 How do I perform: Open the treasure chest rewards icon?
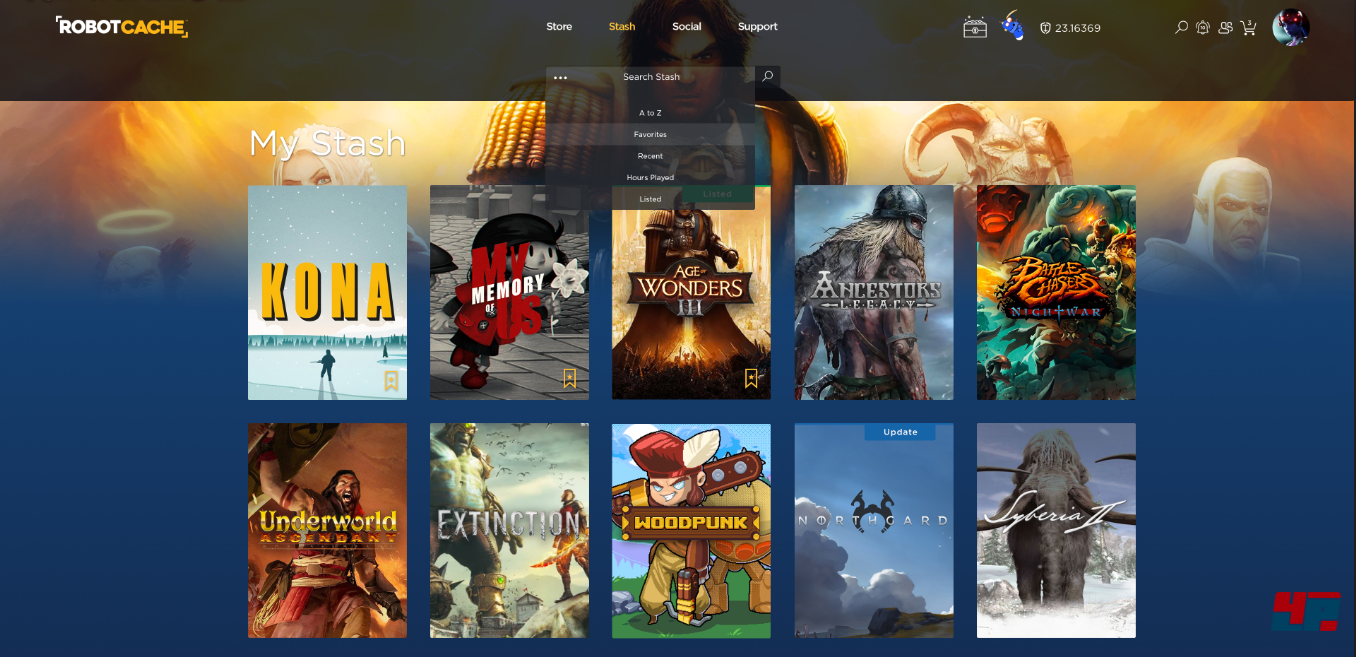tap(974, 28)
